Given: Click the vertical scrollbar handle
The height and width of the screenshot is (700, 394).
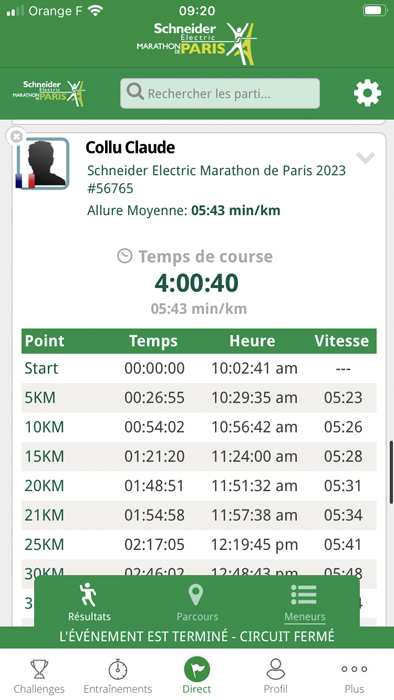Looking at the screenshot, I should coord(391,472).
